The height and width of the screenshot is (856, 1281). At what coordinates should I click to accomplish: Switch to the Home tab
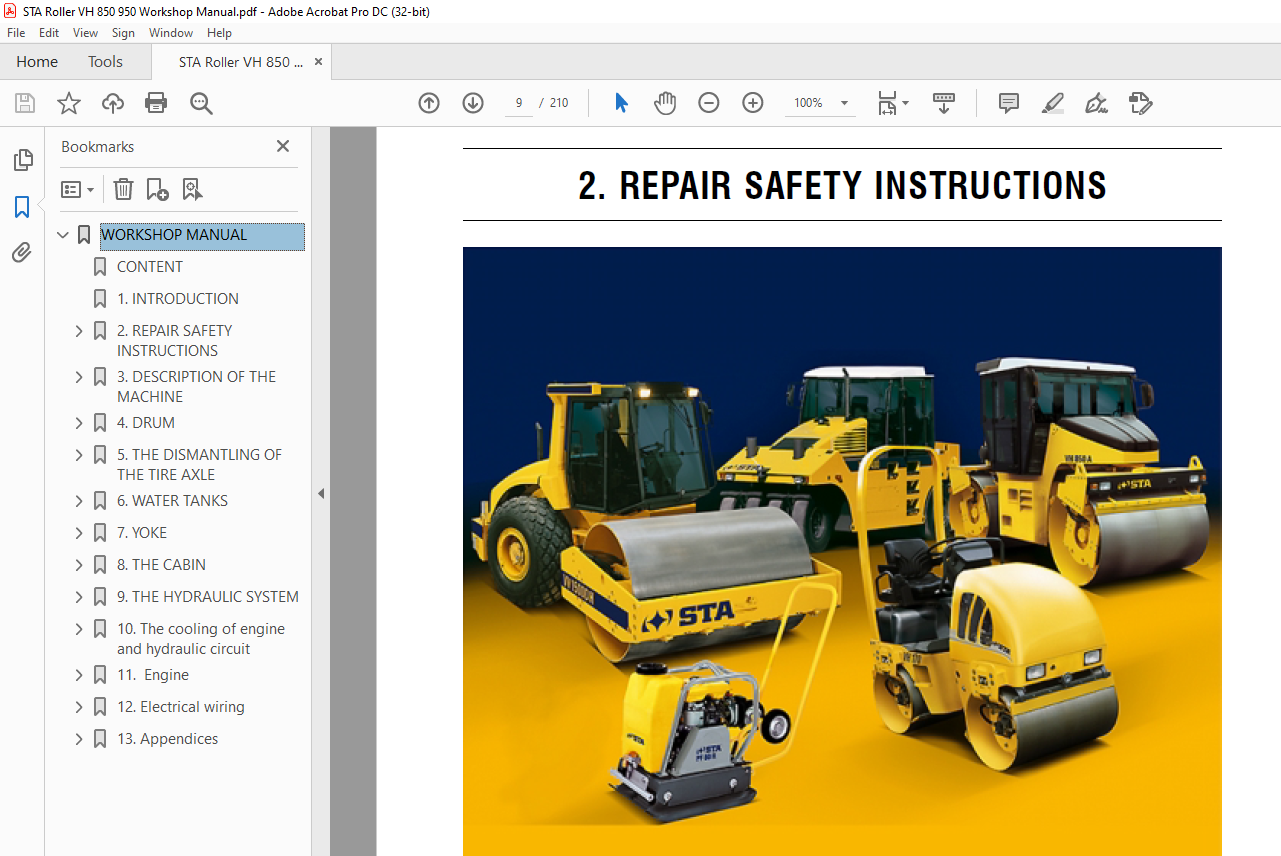[x=37, y=61]
